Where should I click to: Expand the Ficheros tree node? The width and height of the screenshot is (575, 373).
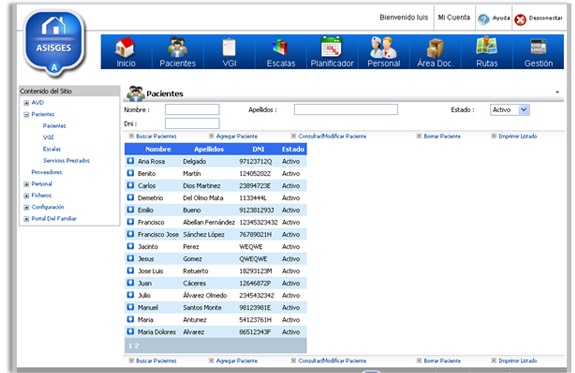pyautogui.click(x=26, y=196)
